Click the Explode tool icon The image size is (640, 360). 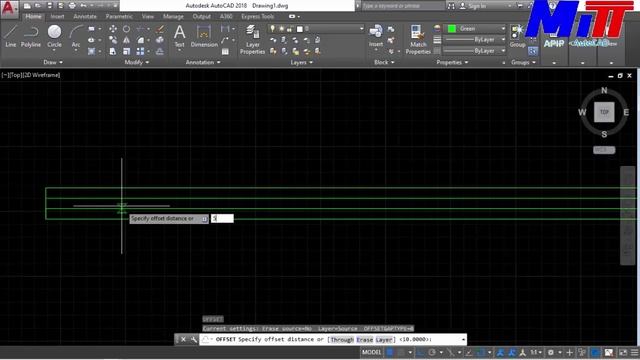click(x=160, y=40)
